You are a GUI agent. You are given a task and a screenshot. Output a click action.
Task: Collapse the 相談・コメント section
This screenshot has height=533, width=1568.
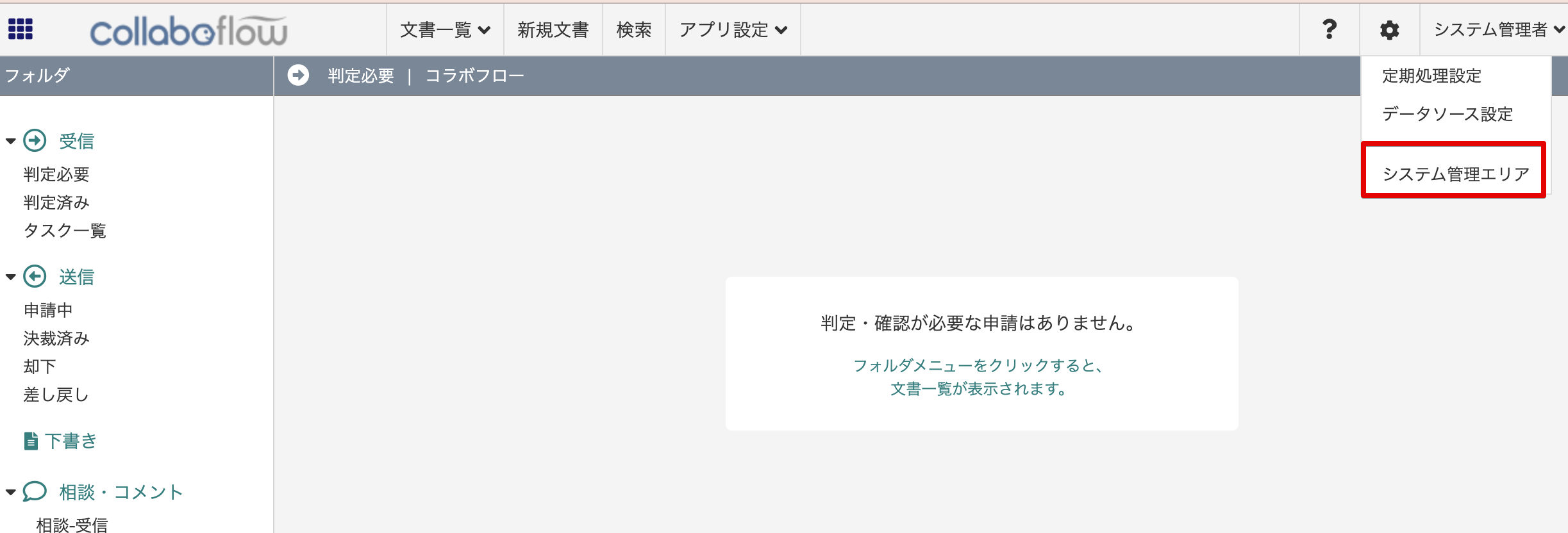click(11, 492)
